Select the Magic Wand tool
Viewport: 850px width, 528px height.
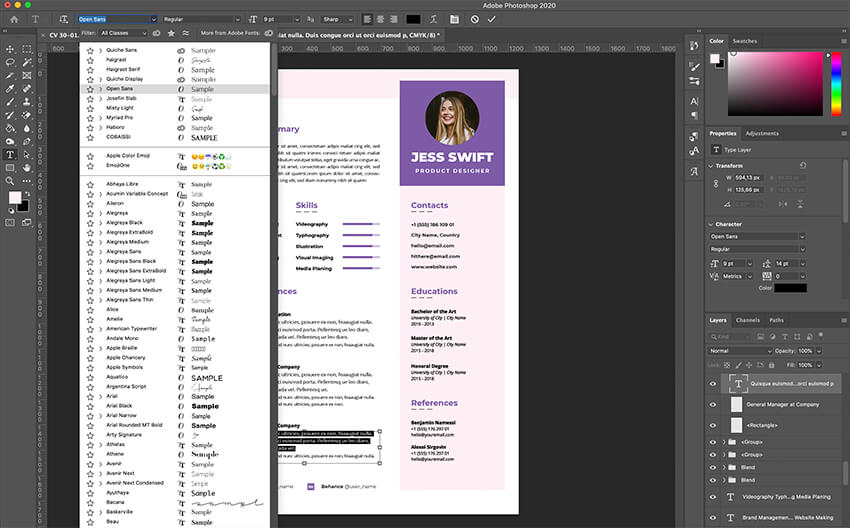[x=27, y=62]
